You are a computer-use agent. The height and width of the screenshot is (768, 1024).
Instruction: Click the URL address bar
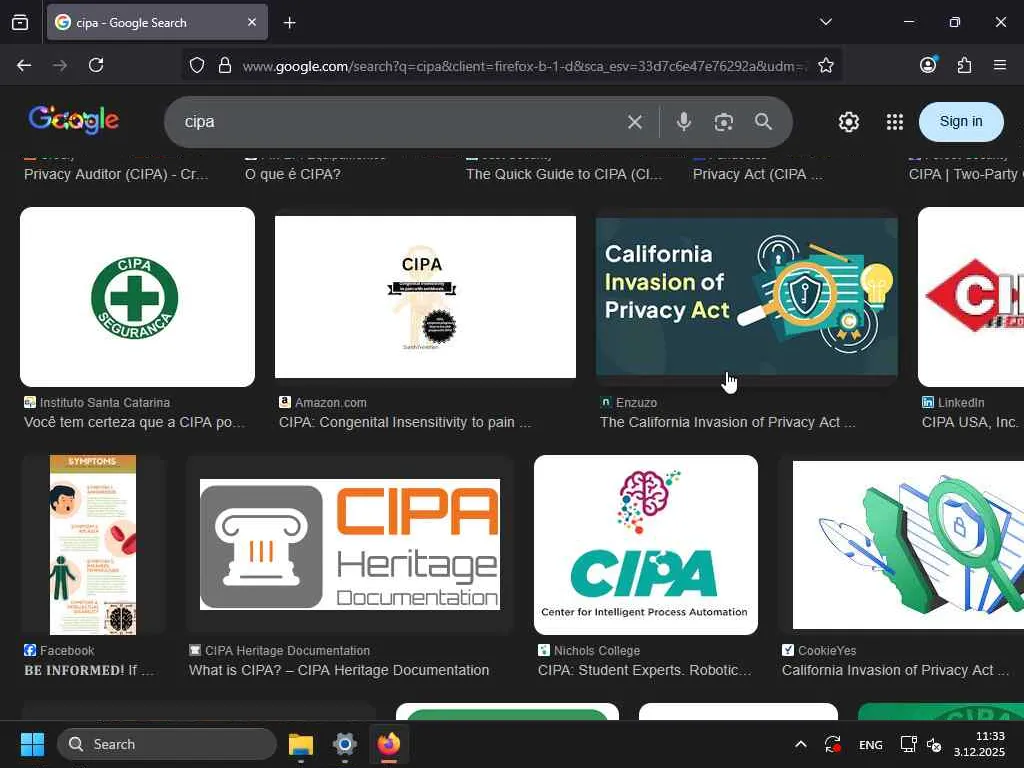pyautogui.click(x=524, y=66)
